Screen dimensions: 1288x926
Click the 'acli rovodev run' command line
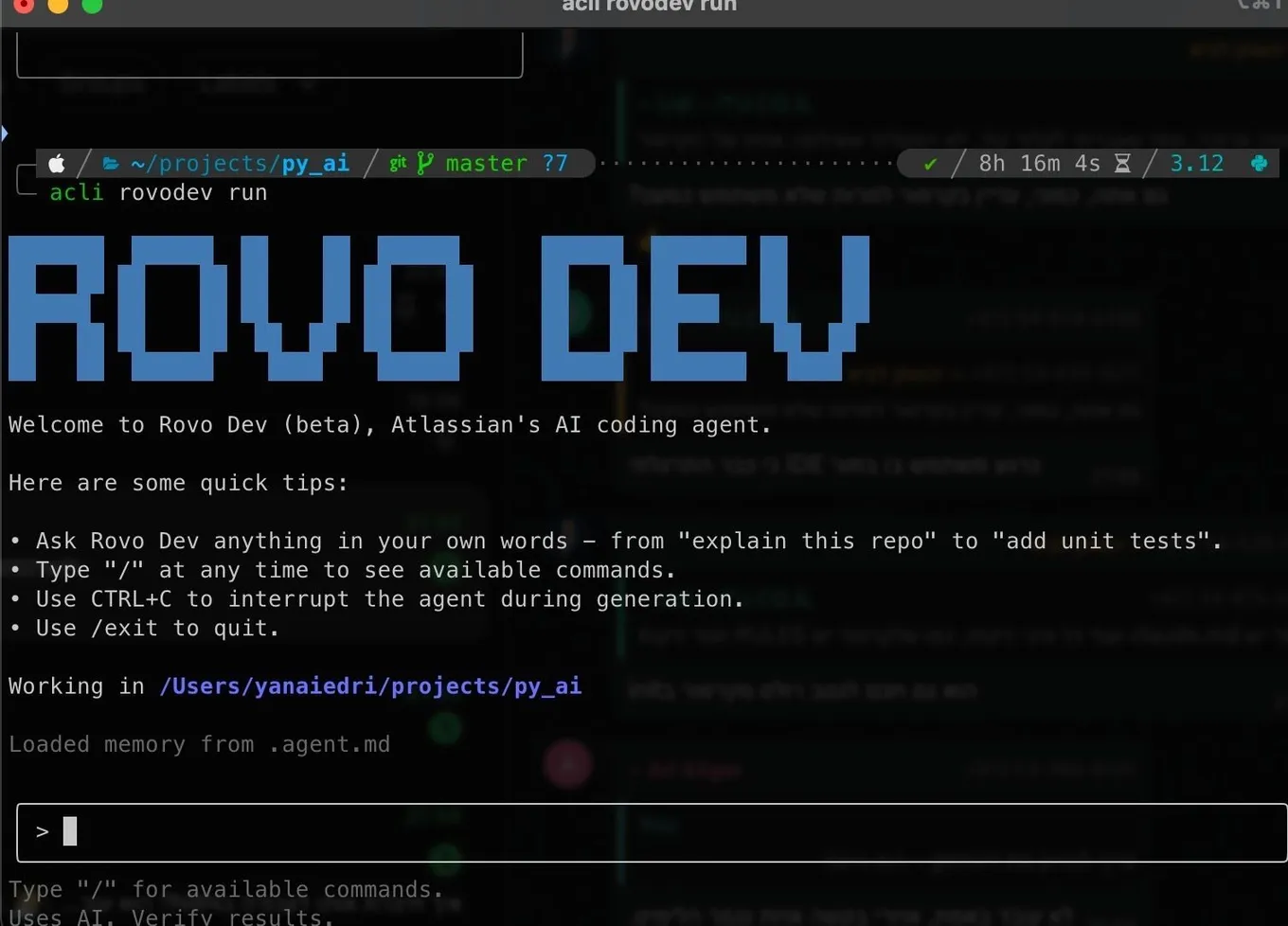158,192
